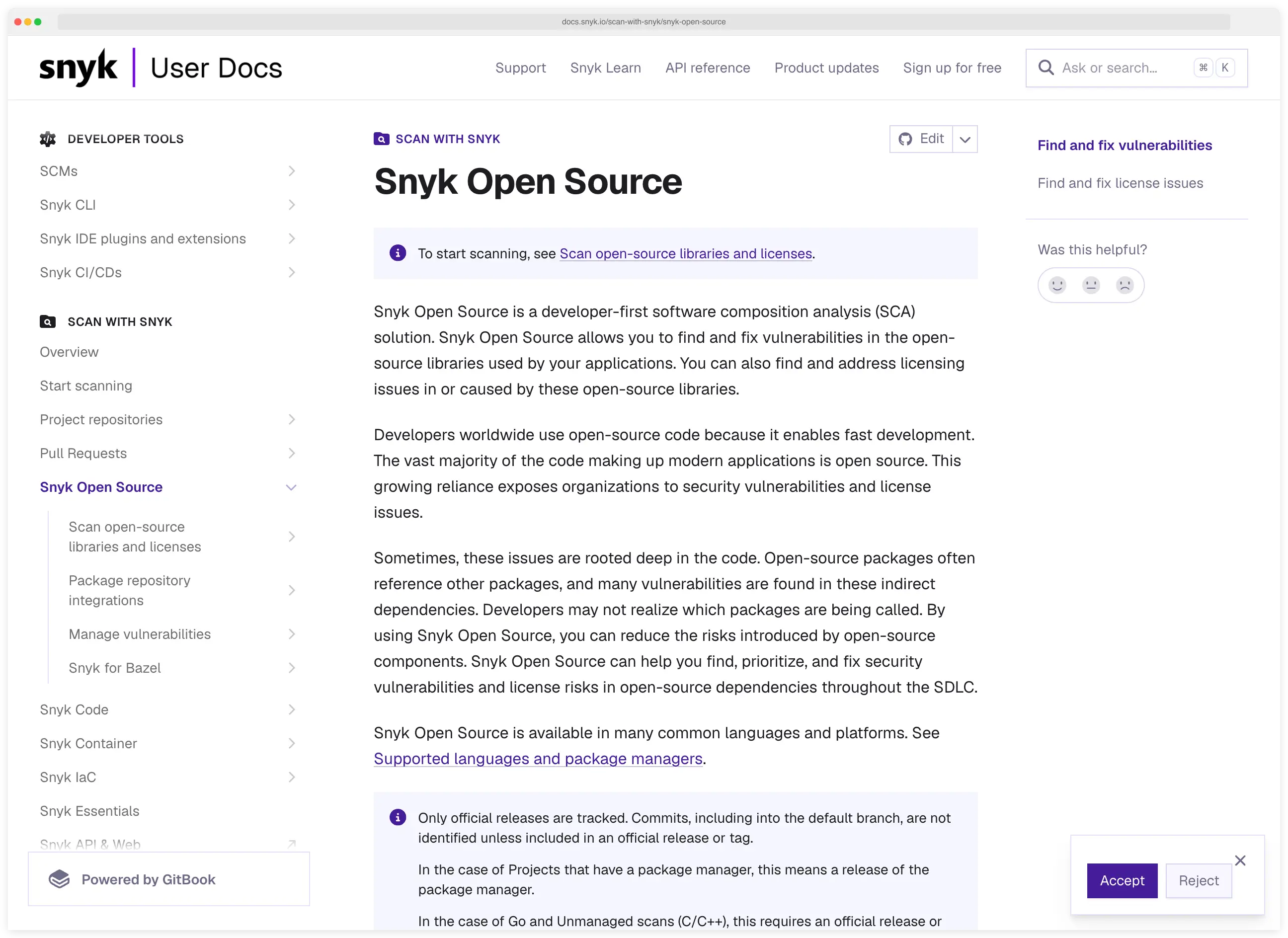
Task: Open the GitHub Edit icon
Action: pyautogui.click(x=906, y=139)
